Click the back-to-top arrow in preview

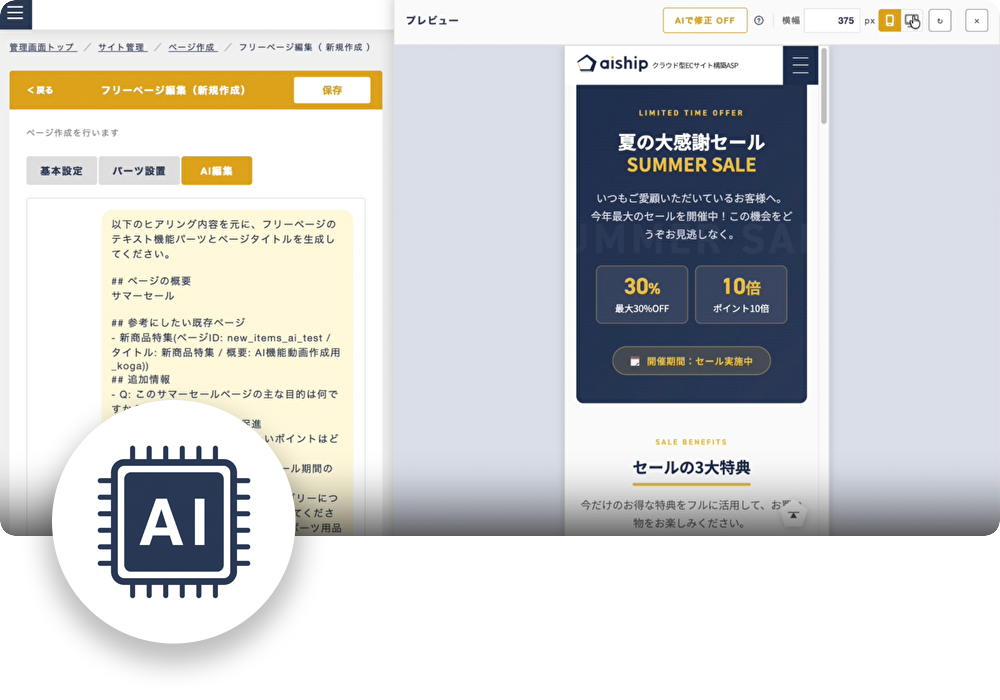click(793, 514)
